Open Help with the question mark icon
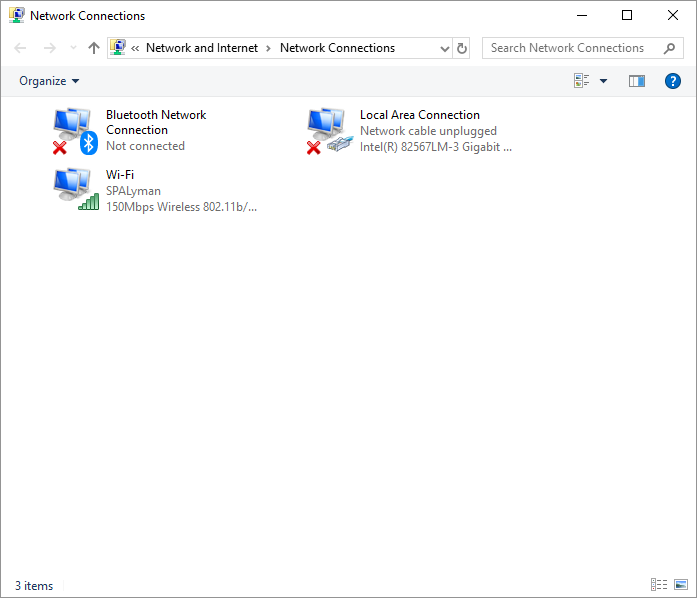697x598 pixels. 673,81
